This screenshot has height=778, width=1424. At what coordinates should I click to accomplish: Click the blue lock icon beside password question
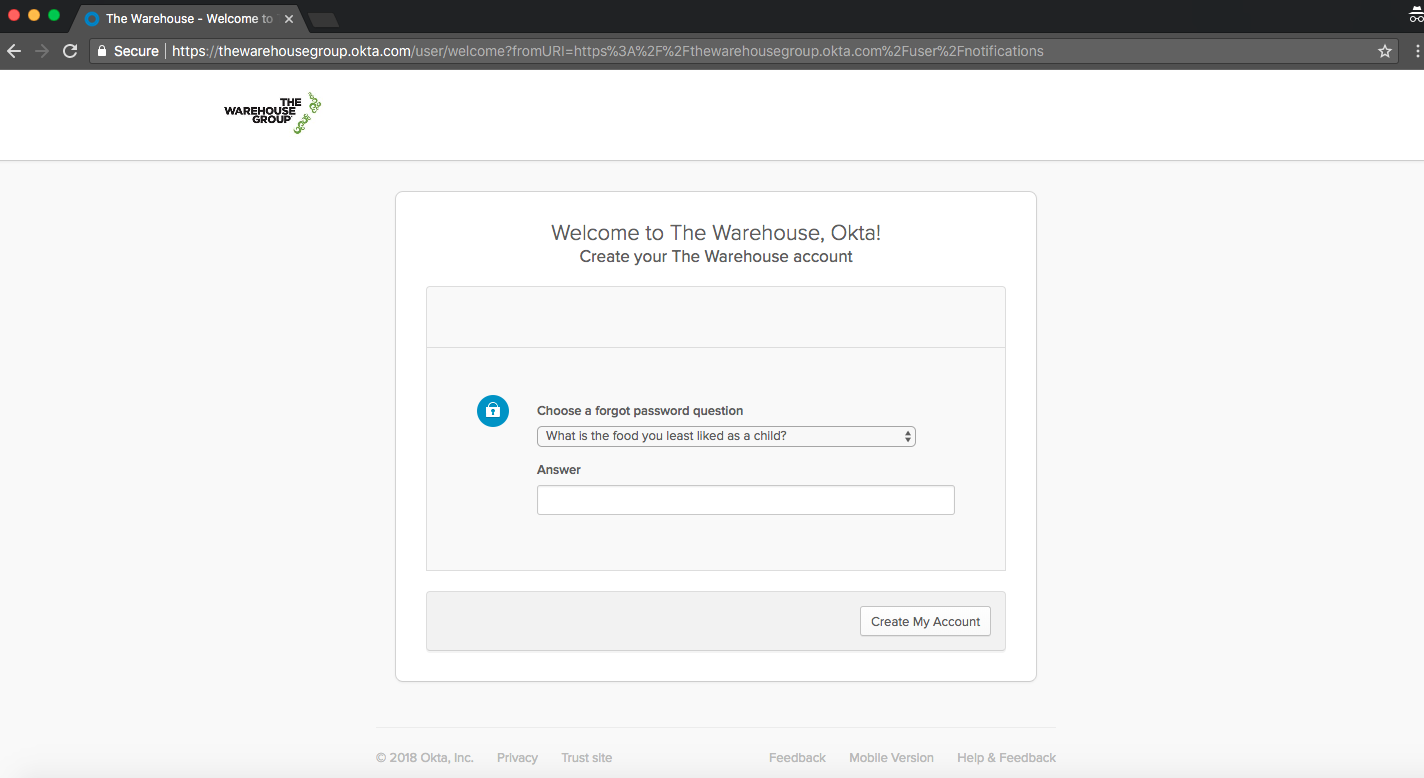[493, 410]
